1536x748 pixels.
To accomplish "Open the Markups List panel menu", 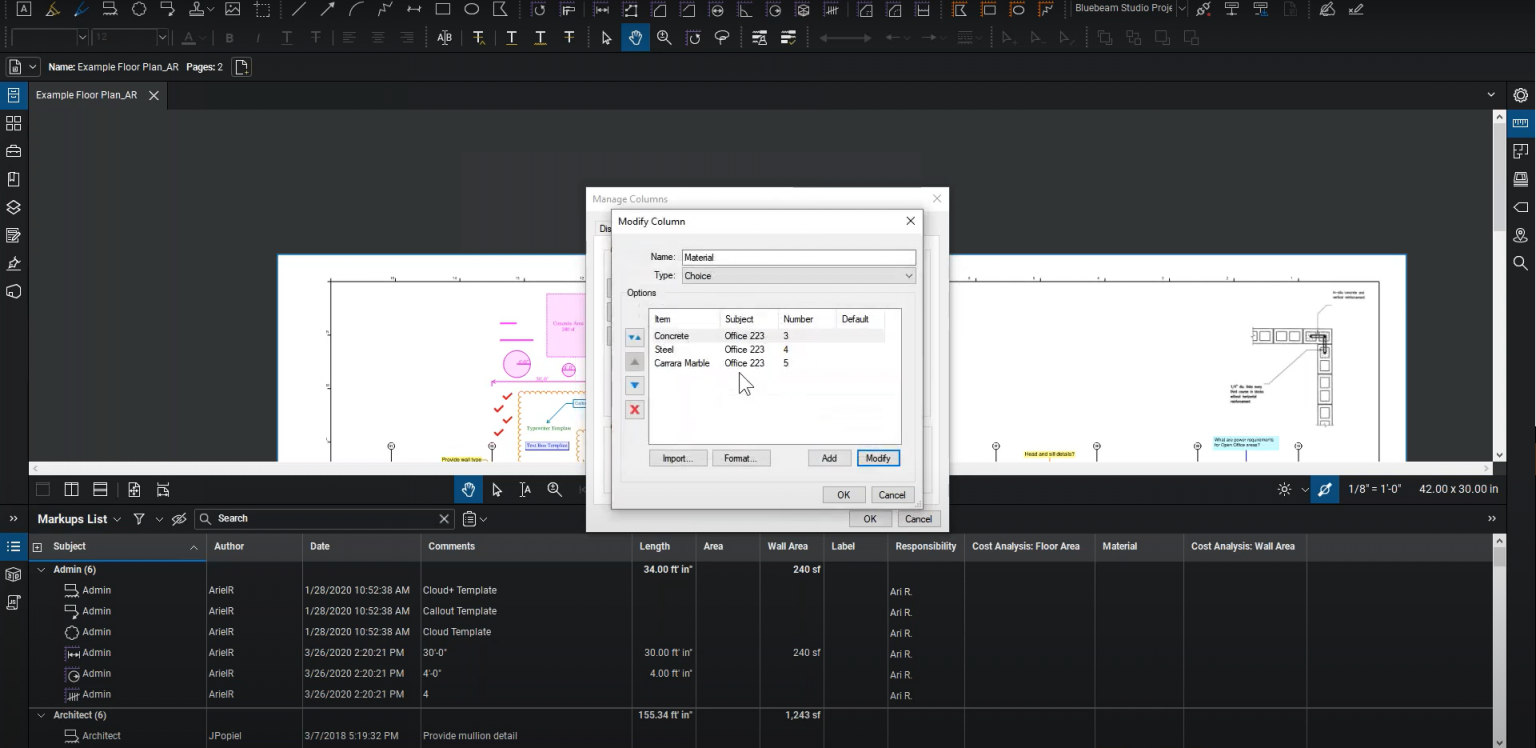I will (x=117, y=518).
